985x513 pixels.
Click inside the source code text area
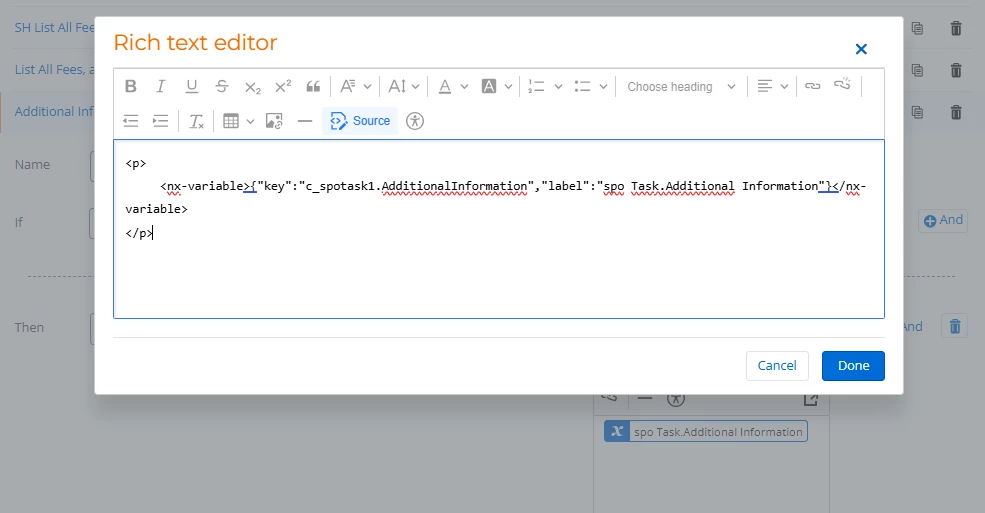pos(499,229)
